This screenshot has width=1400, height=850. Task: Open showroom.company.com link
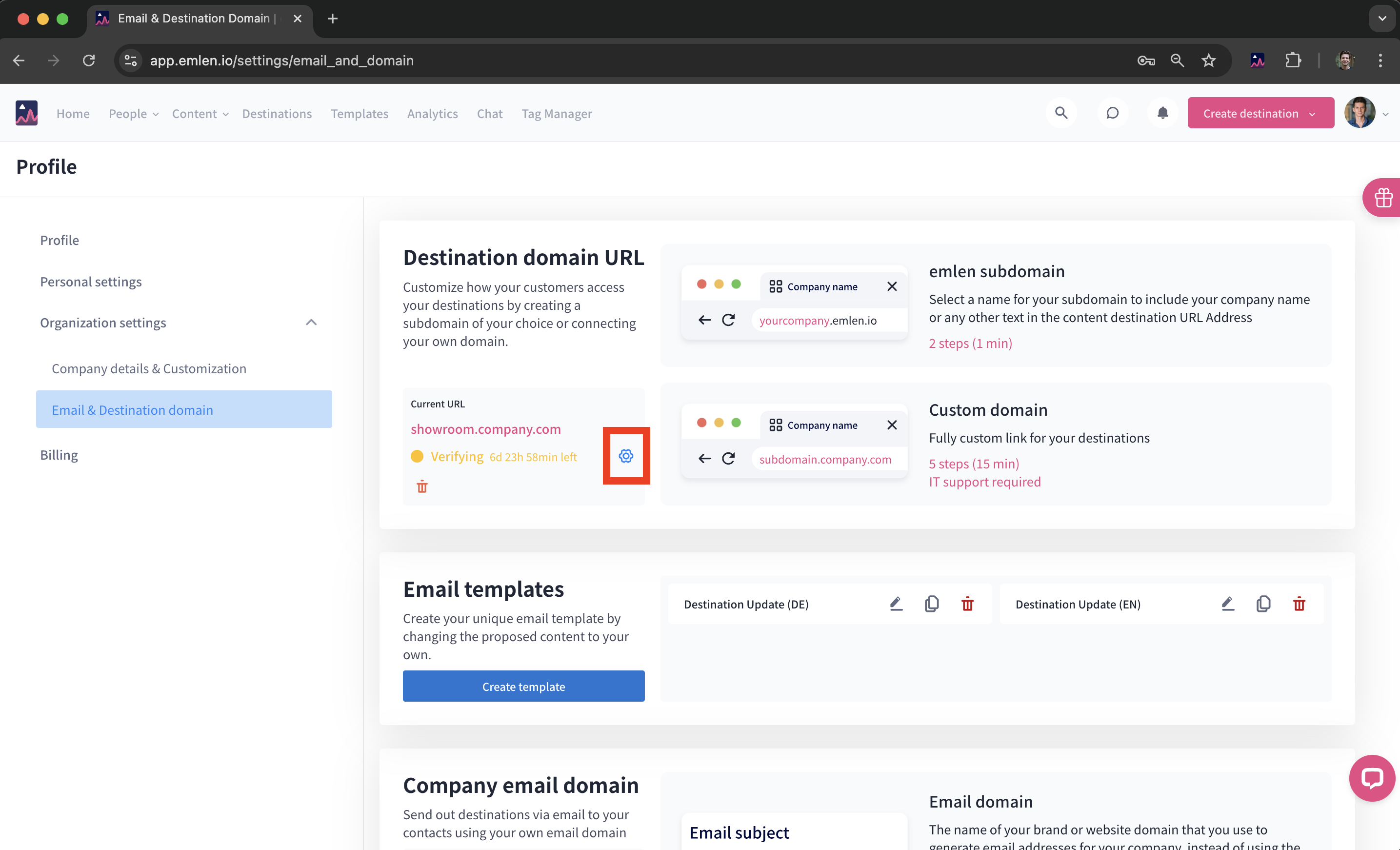pyautogui.click(x=485, y=429)
